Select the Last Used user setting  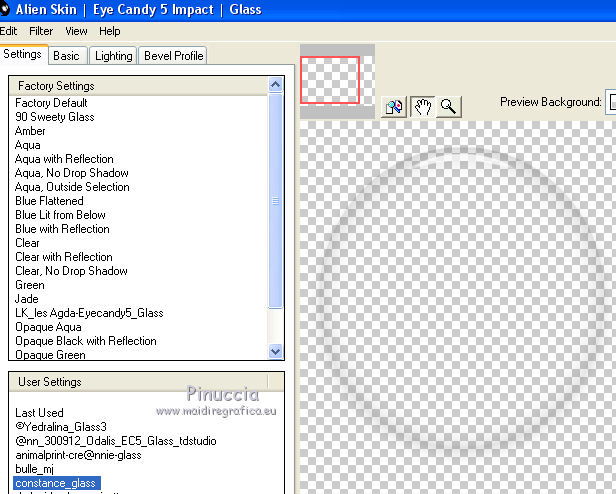pos(39,413)
